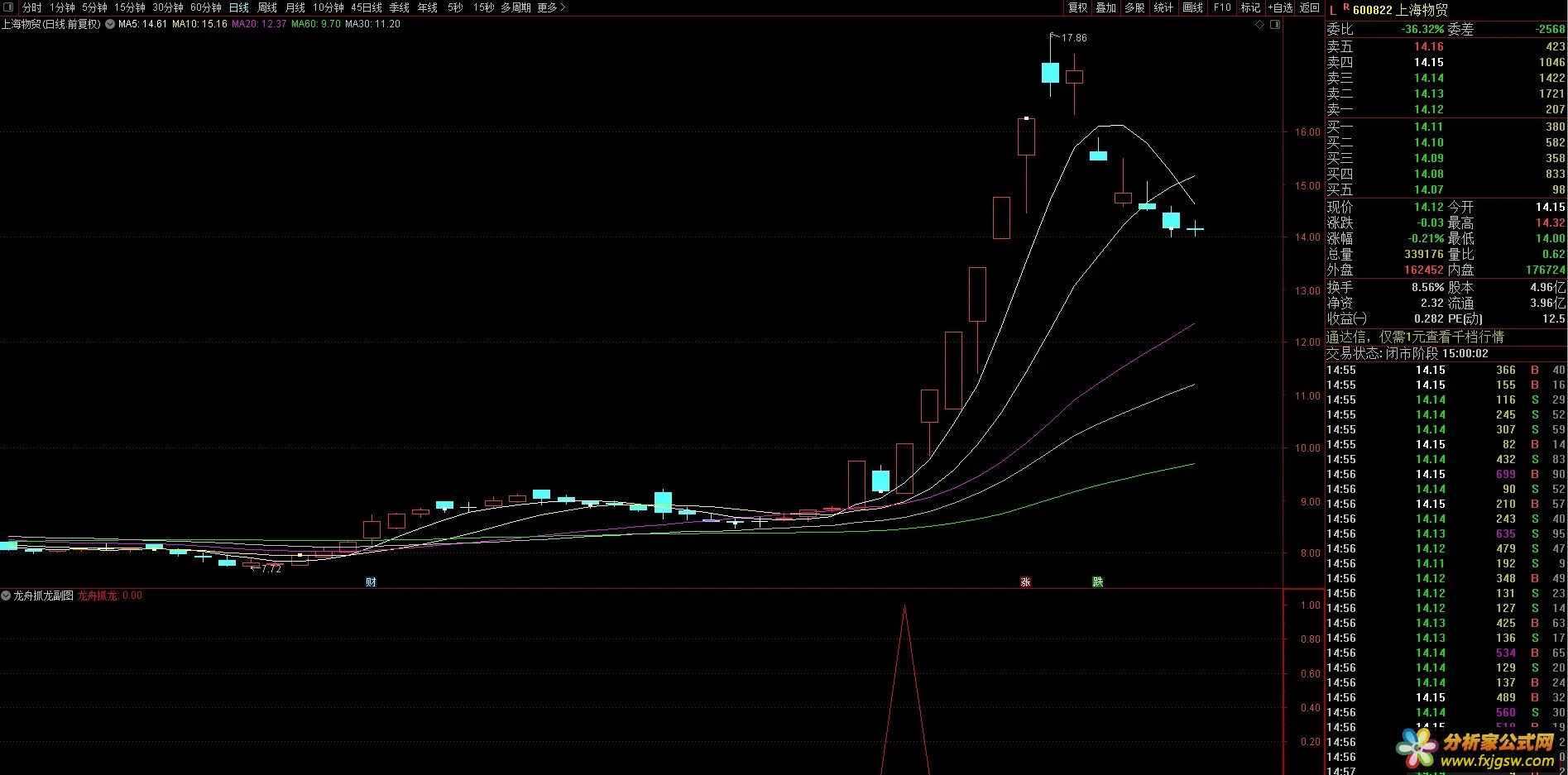Click the 7.72 low price label
1568x775 pixels.
tap(271, 569)
